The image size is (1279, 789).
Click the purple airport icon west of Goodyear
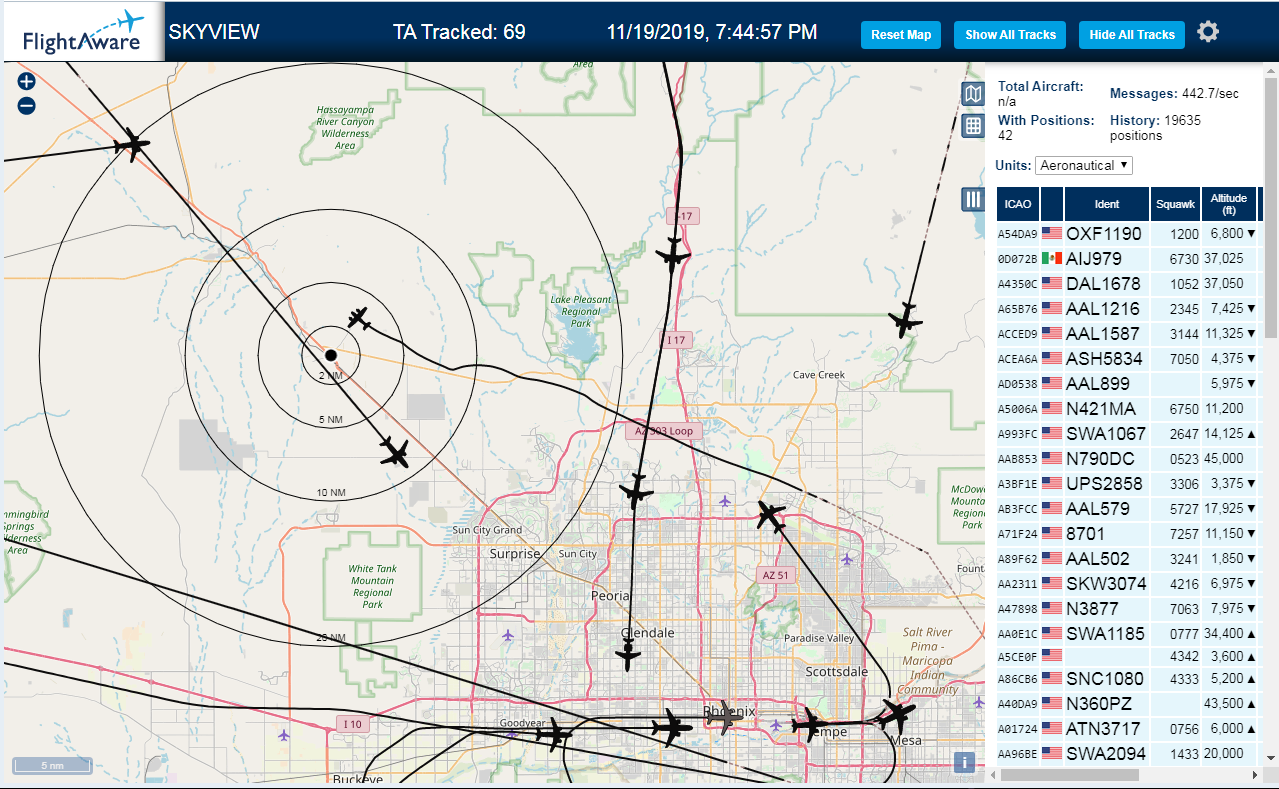[x=285, y=735]
